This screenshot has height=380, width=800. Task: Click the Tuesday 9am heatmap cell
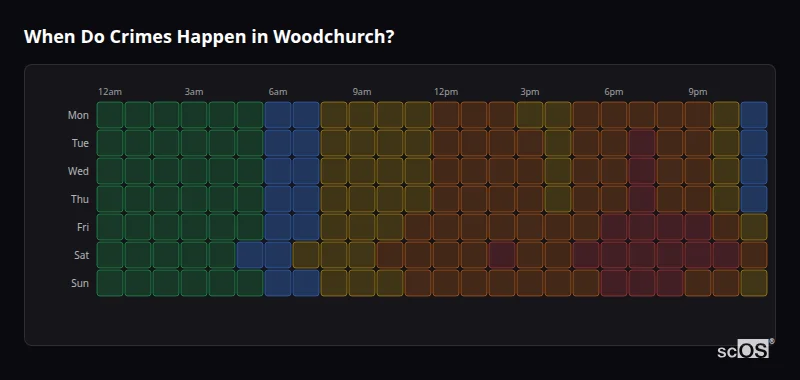362,143
